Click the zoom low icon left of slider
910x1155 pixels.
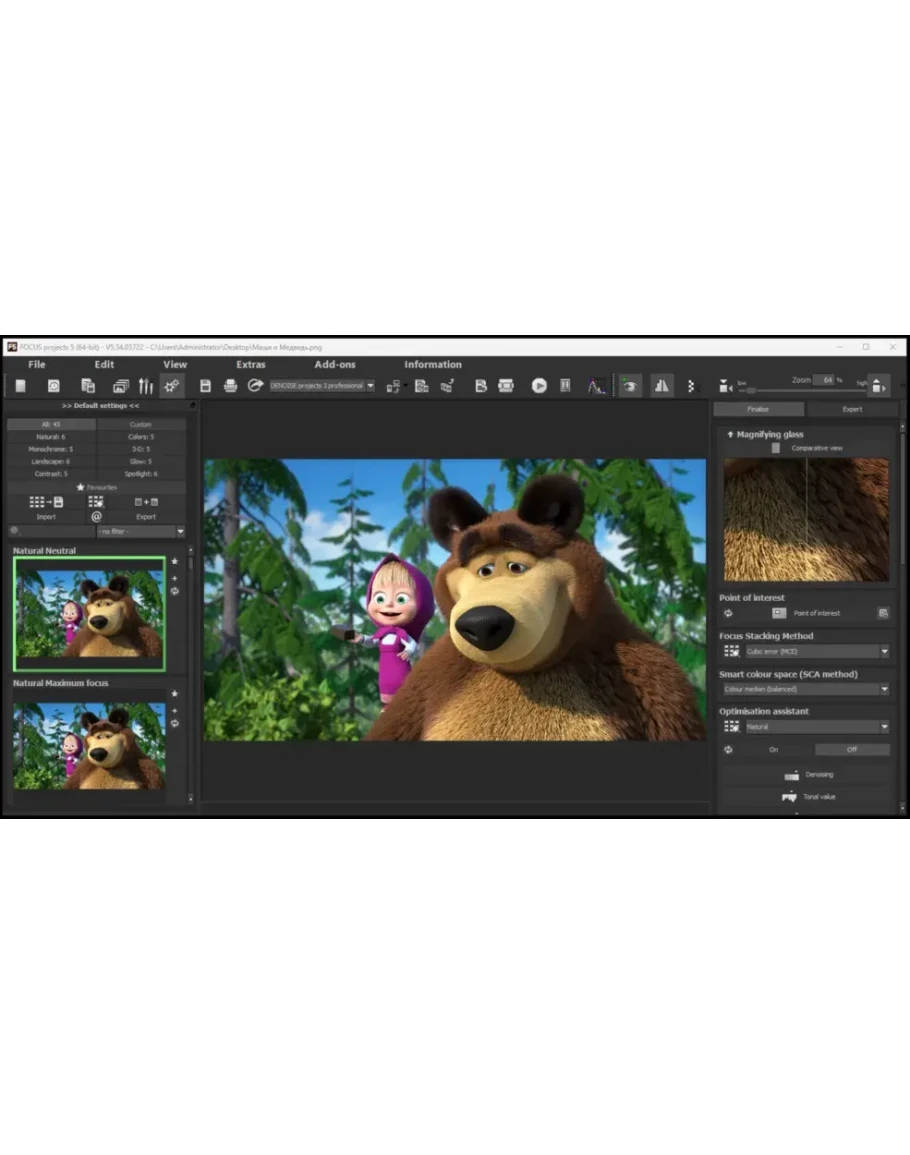(725, 386)
